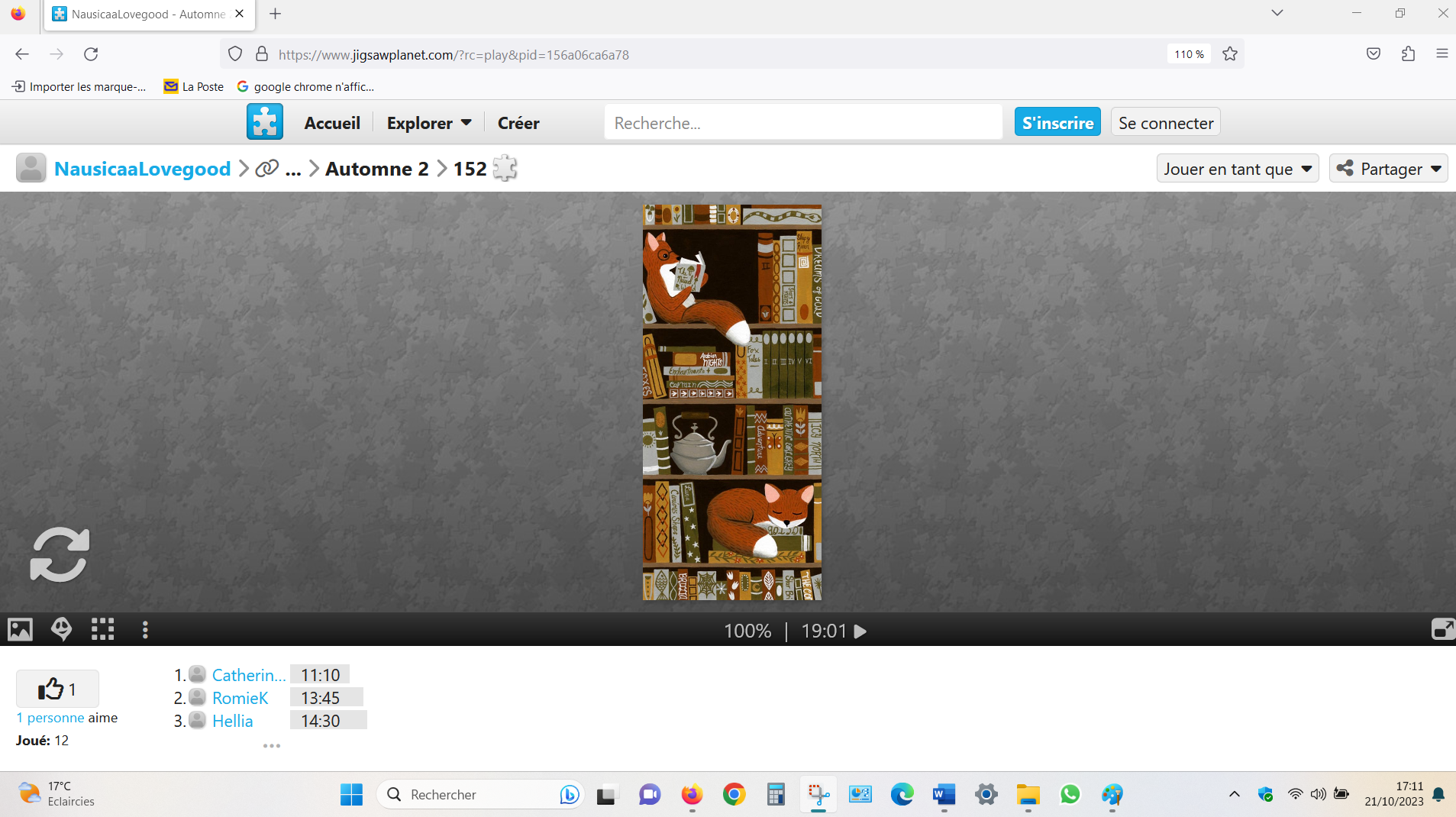
Task: Expand the Explorer dropdown menu
Action: (x=429, y=123)
